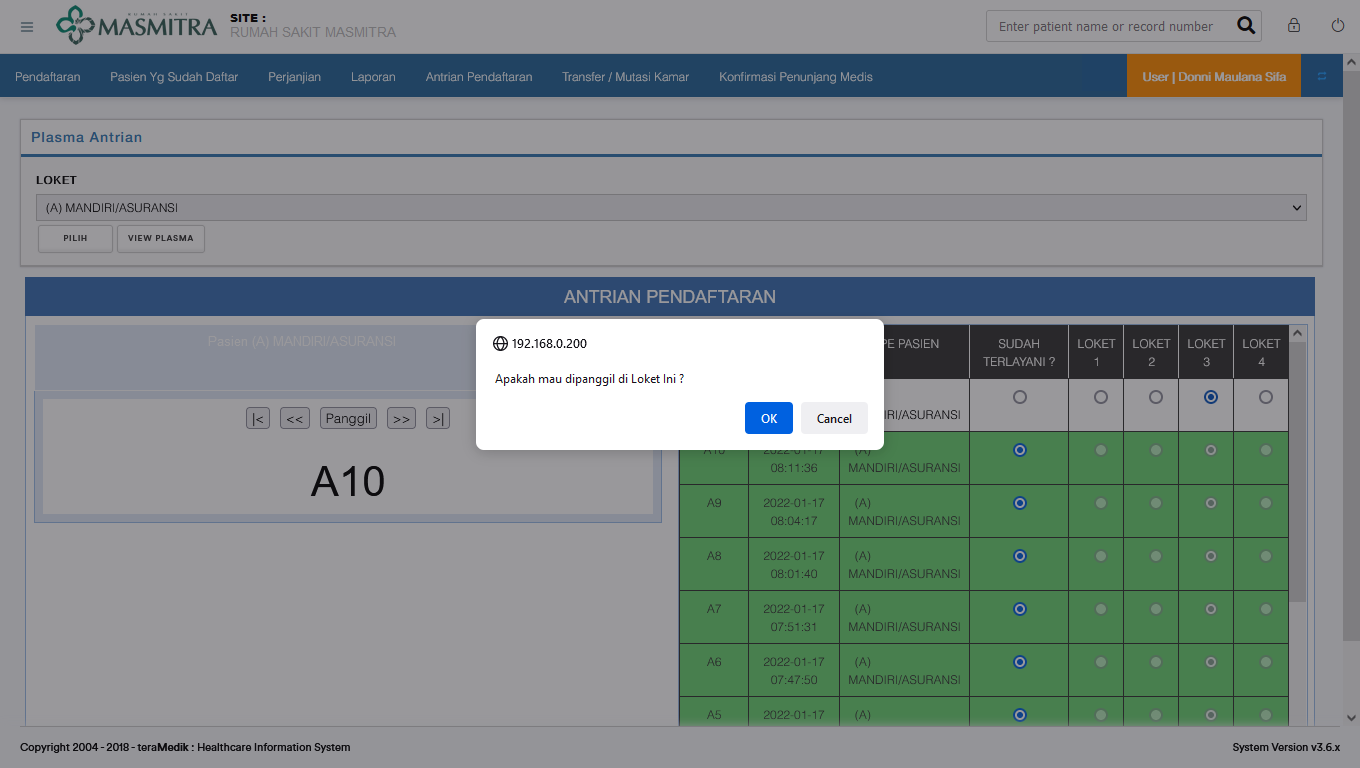
Task: Click the Masmitra hospital logo
Action: pos(136,25)
